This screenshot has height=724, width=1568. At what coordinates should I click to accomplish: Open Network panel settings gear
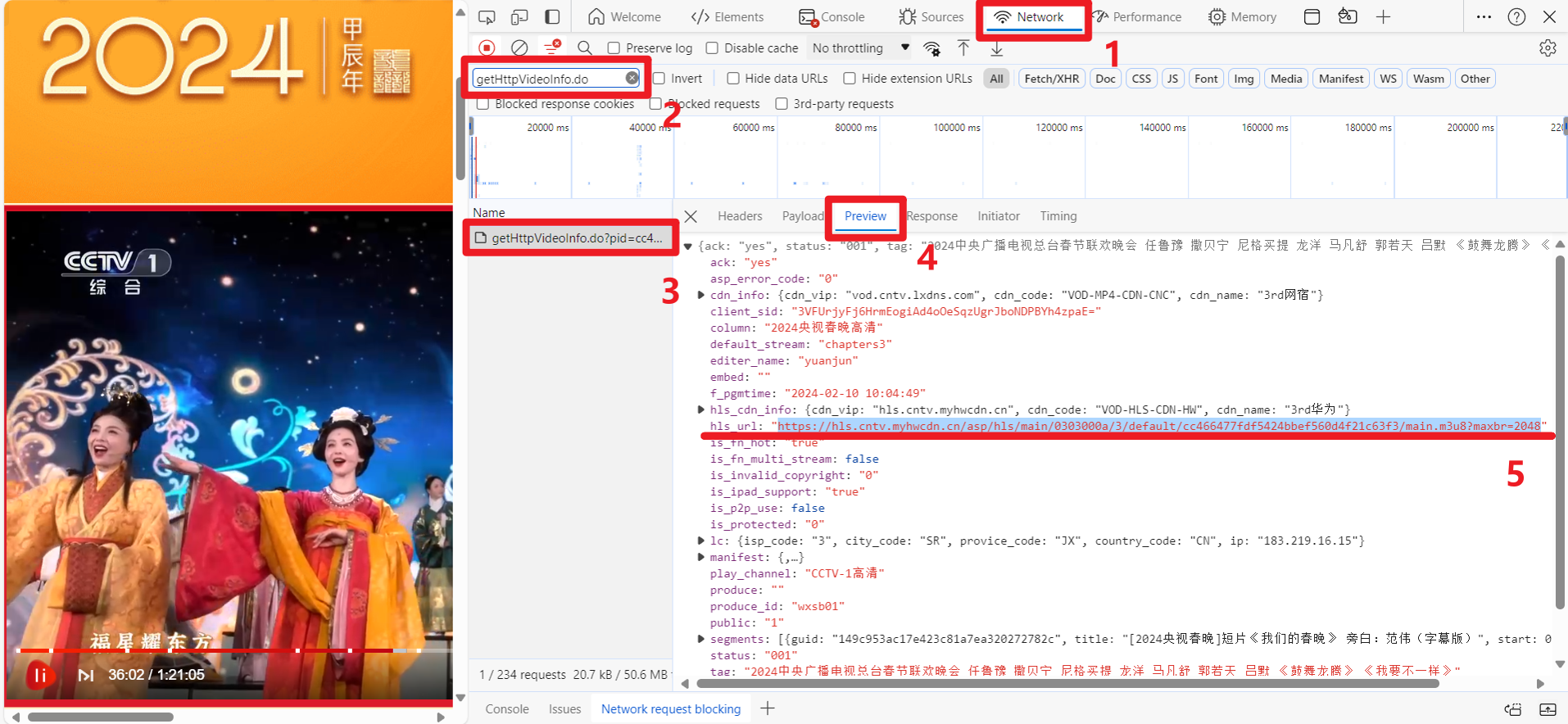1547,48
